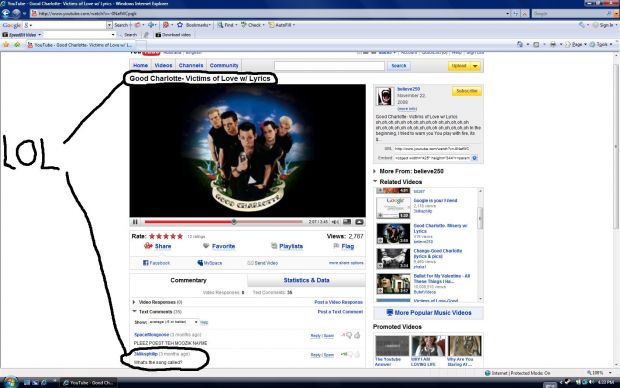The image size is (620, 388).
Task: Click the Embed code settings icon
Action: tap(475, 158)
